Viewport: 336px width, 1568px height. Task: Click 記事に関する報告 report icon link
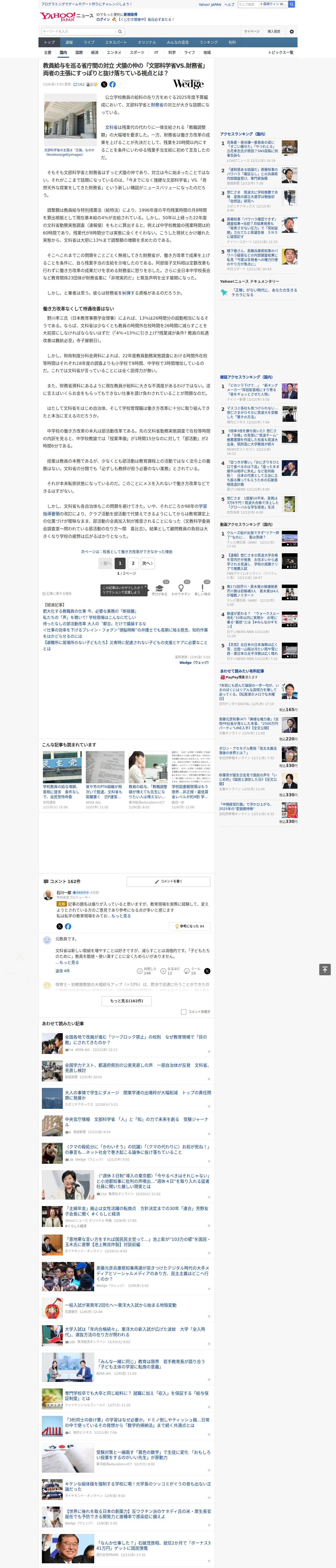[x=57, y=593]
